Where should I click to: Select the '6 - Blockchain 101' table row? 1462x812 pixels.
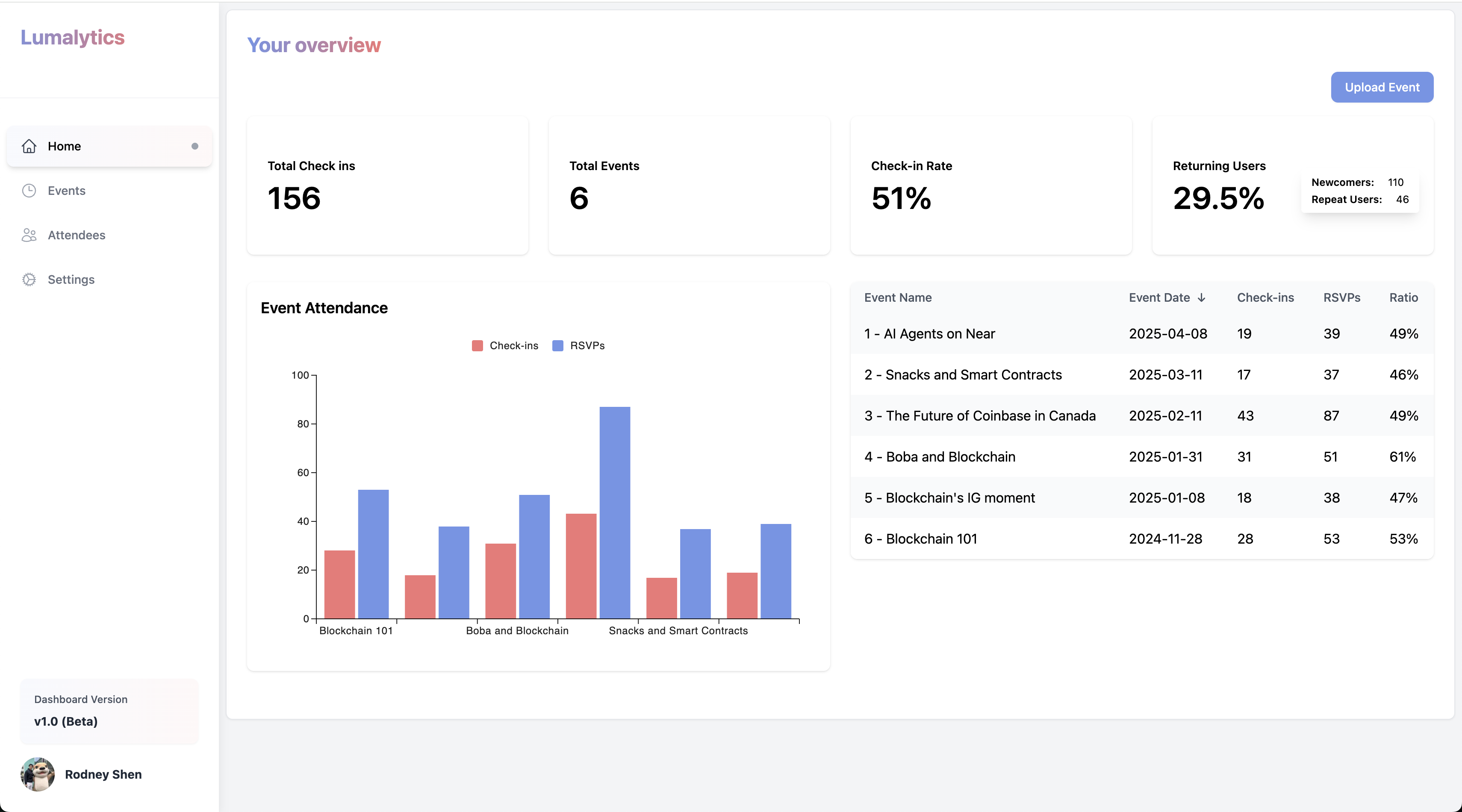[x=1142, y=538]
